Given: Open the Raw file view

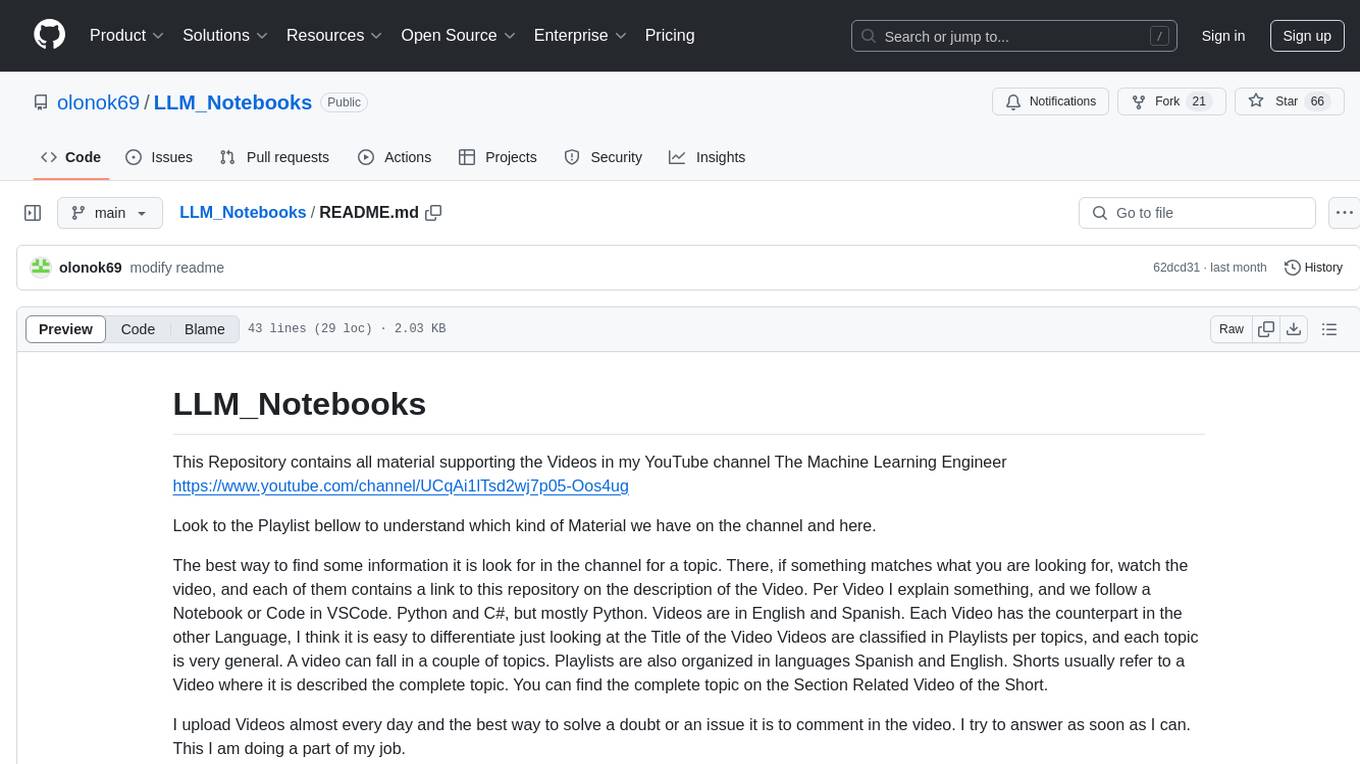Looking at the screenshot, I should [x=1231, y=329].
